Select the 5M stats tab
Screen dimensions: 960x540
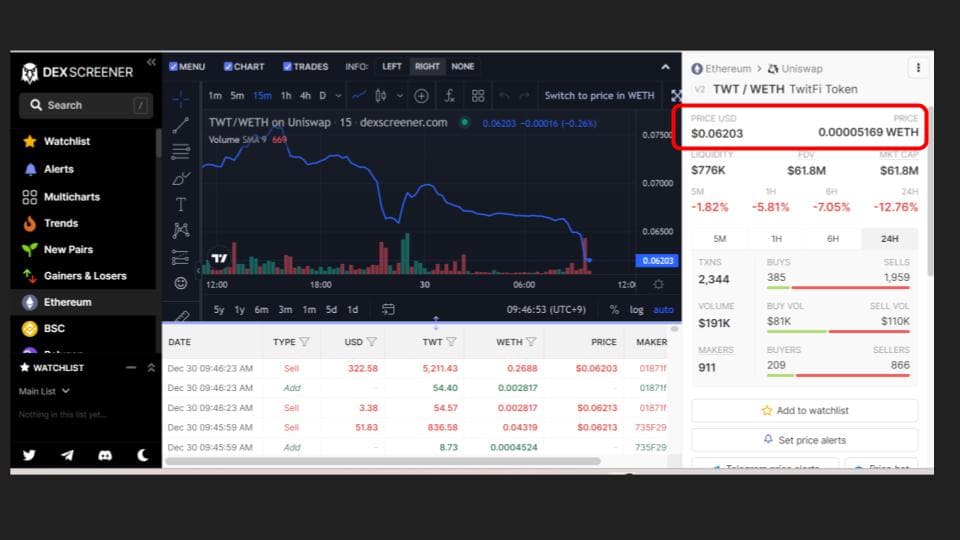tap(719, 239)
